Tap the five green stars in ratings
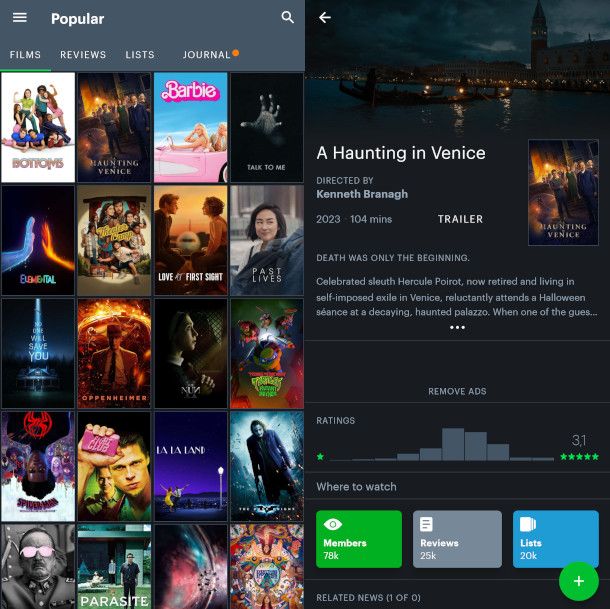This screenshot has width=610, height=609. pos(579,456)
